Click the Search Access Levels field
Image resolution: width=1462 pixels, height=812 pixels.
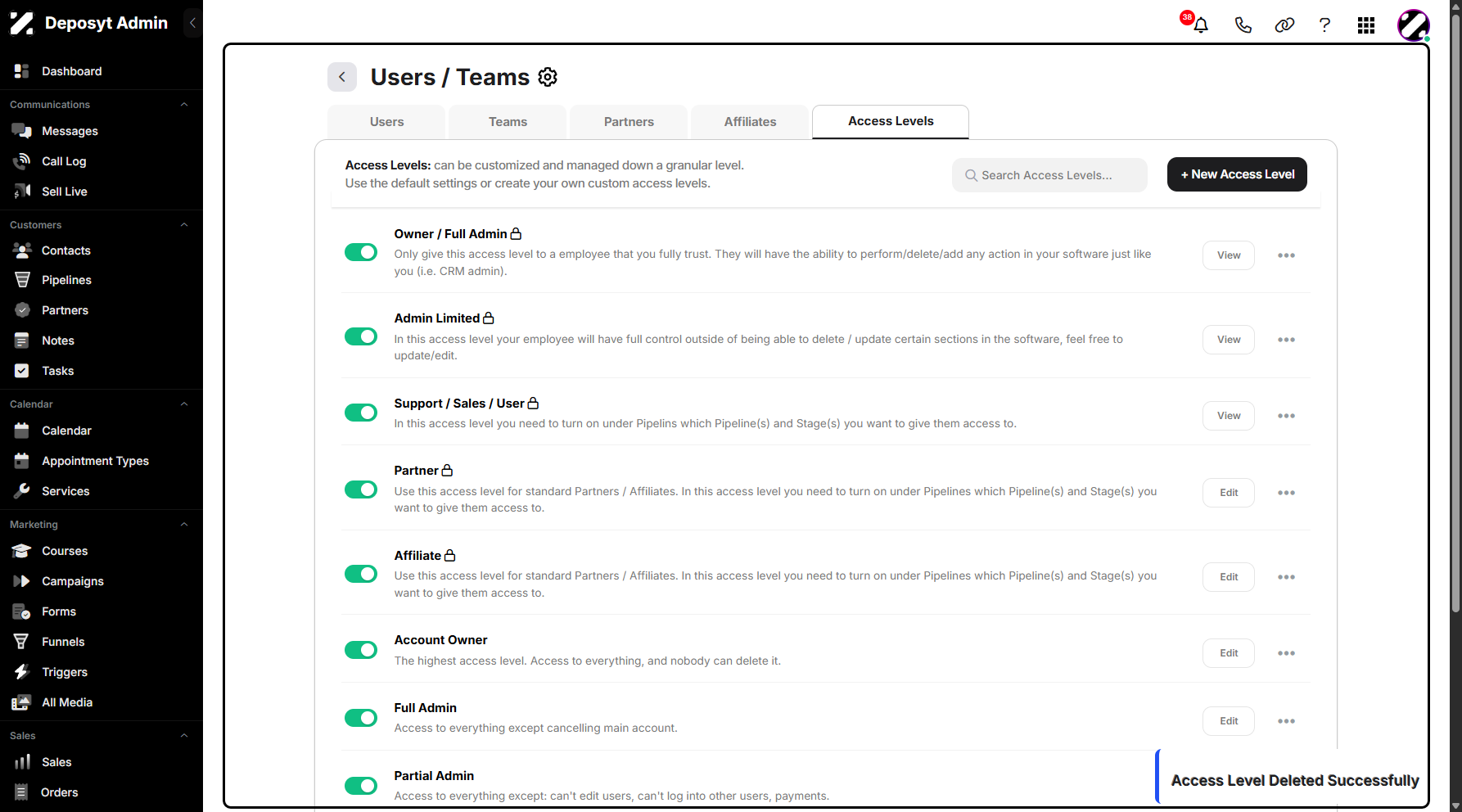click(1049, 175)
